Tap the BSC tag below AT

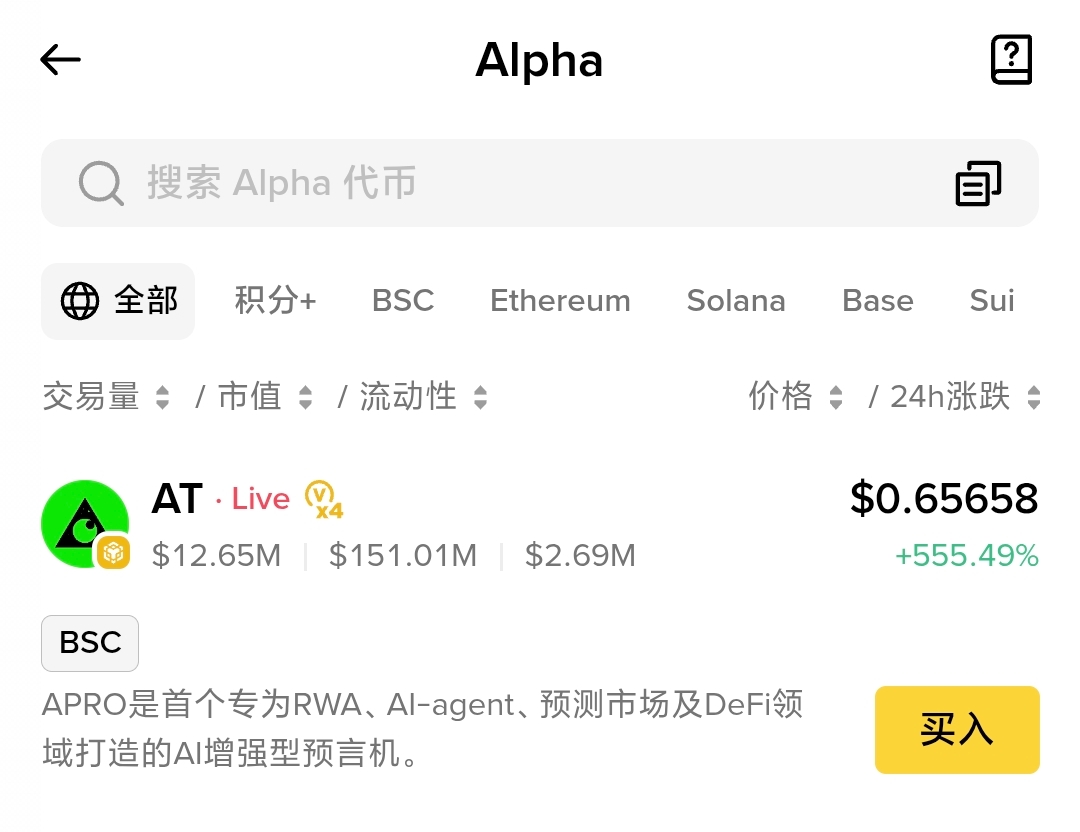click(90, 643)
